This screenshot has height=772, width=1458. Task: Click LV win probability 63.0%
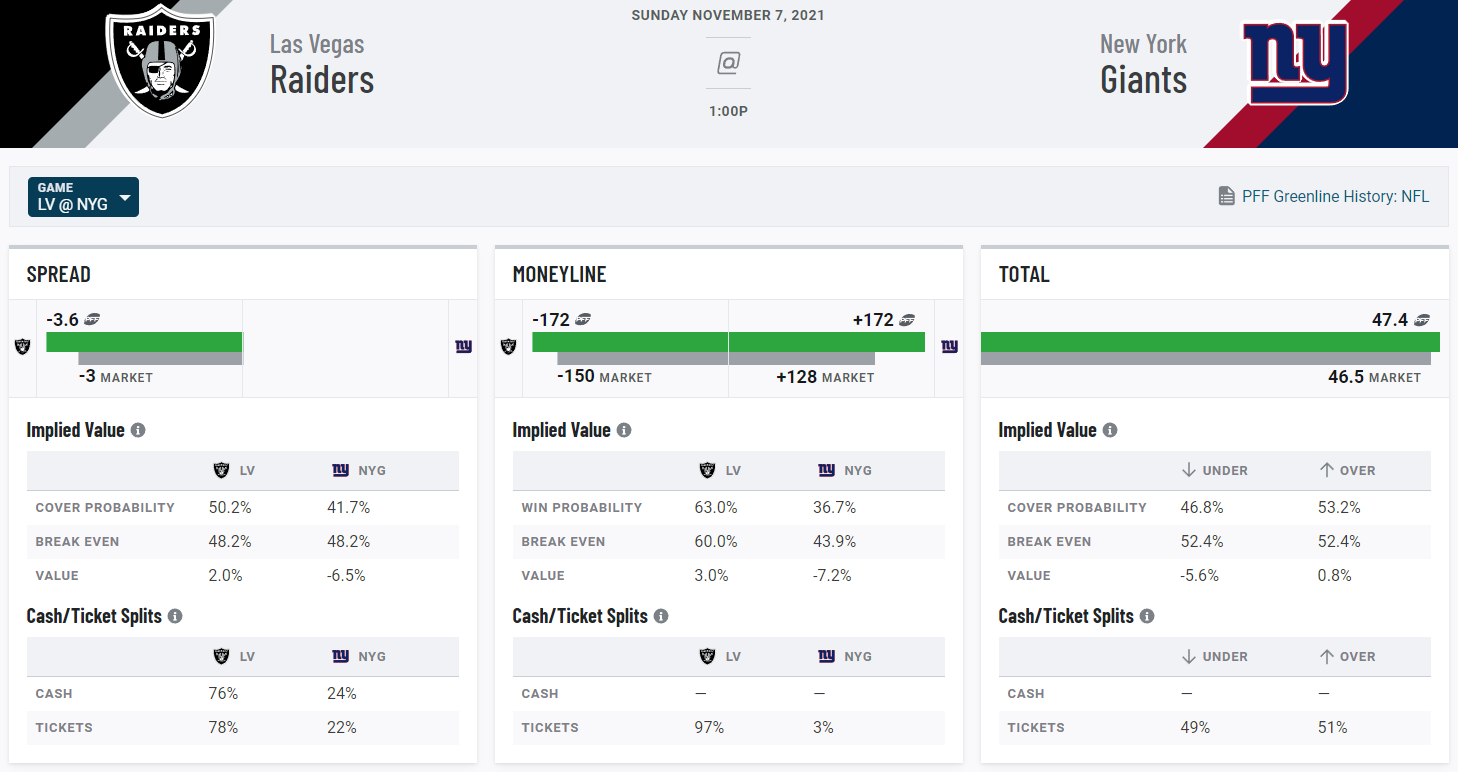[716, 507]
